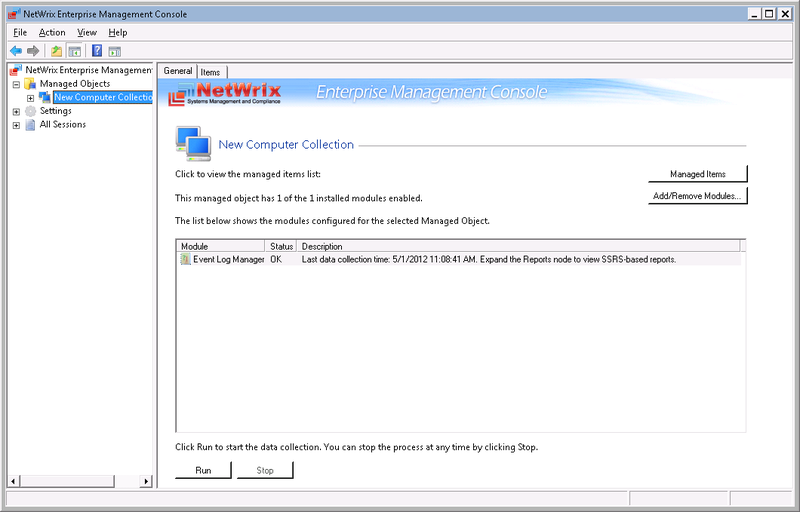Click the Add/Remove Modules button
This screenshot has width=800, height=512.
pos(697,196)
